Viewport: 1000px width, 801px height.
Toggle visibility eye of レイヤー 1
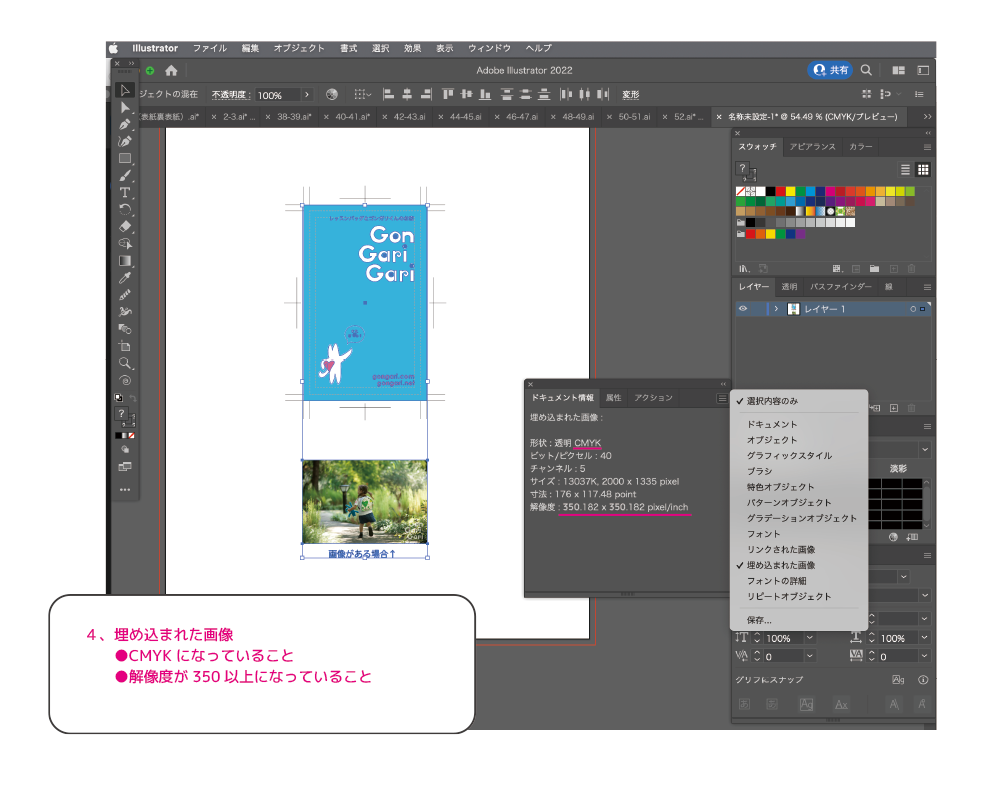pos(743,309)
